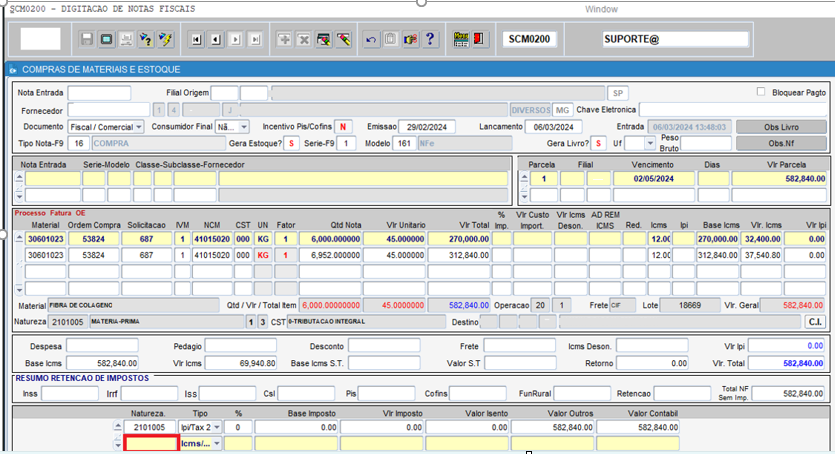Click the yellow Menu toolbar icon
Screen dimensions: 835x454
[461, 39]
